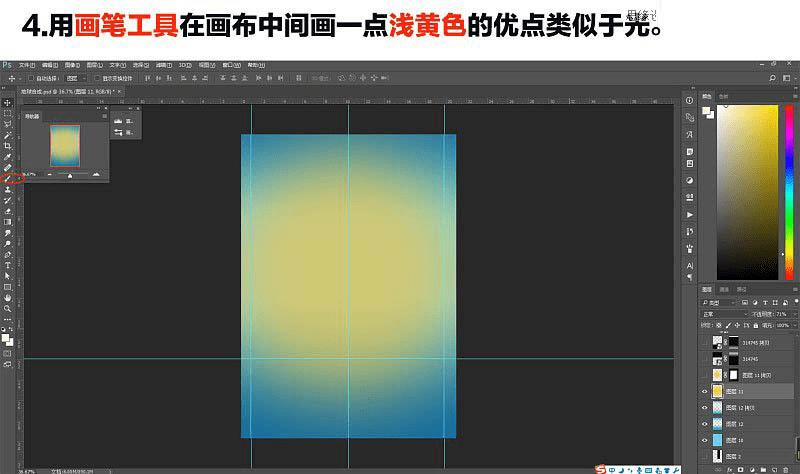
Task: Open the 3D menu
Action: point(185,65)
